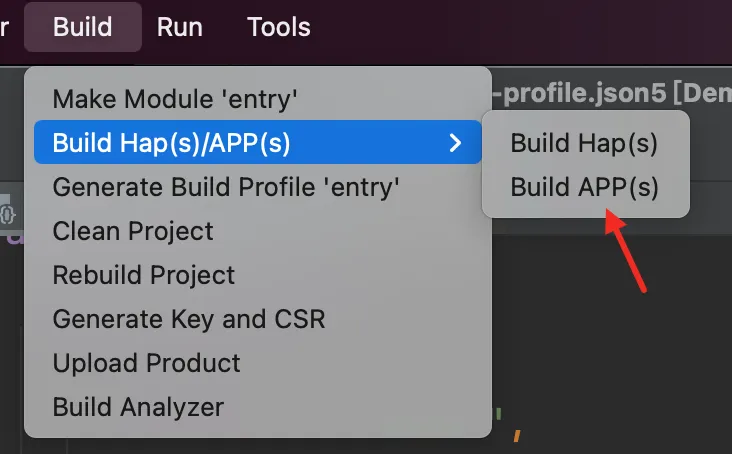Choose the highlighted Build Hap(s)/APP(s) entry

click(x=258, y=142)
